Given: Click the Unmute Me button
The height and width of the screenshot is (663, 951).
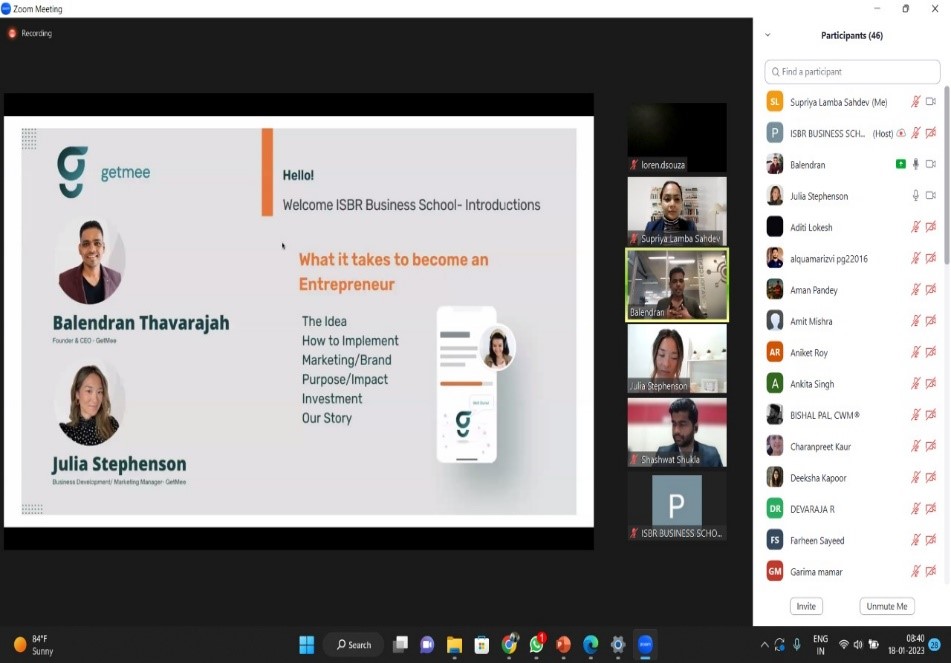Looking at the screenshot, I should coord(887,606).
